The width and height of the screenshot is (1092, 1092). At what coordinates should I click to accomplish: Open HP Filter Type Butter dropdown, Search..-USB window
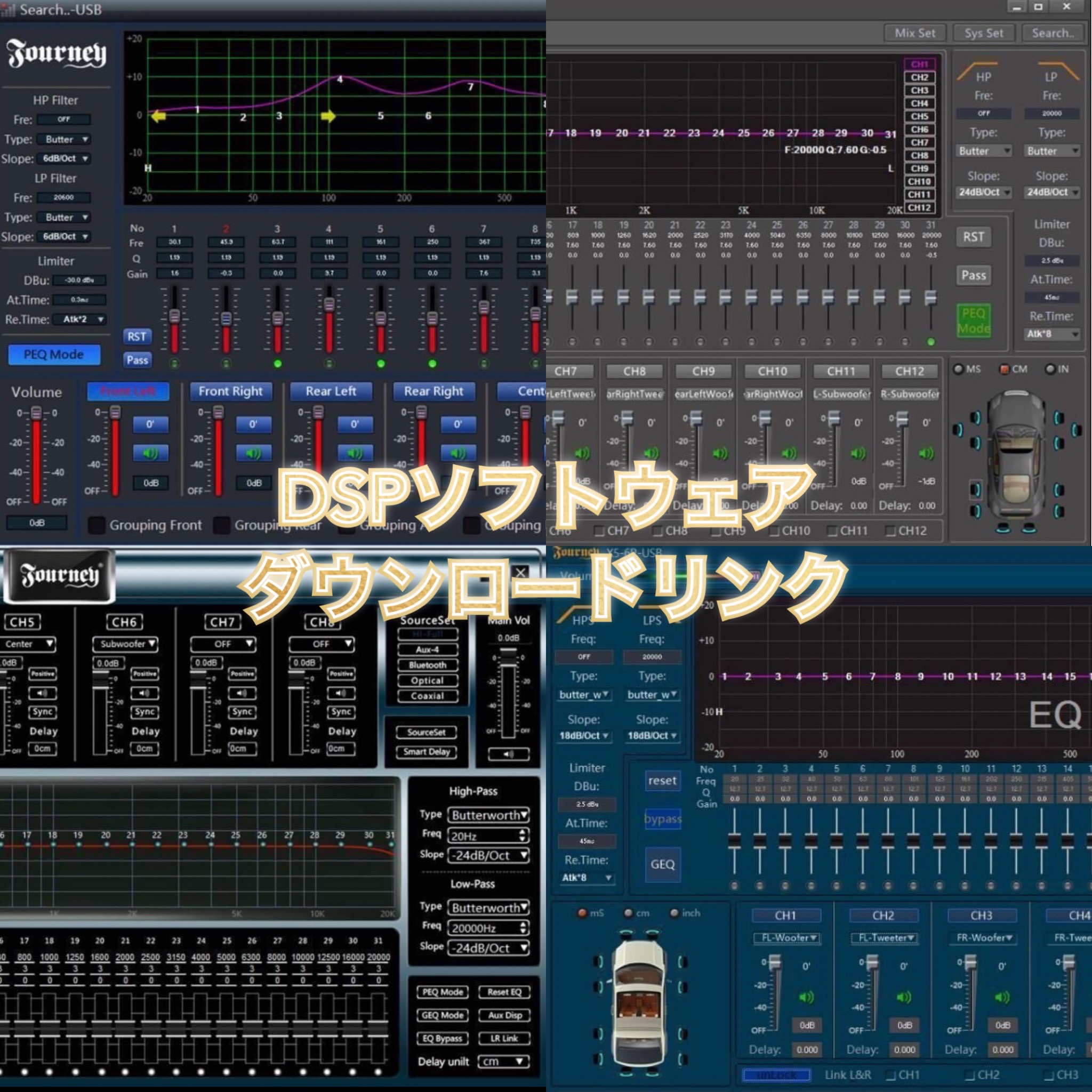click(x=64, y=139)
